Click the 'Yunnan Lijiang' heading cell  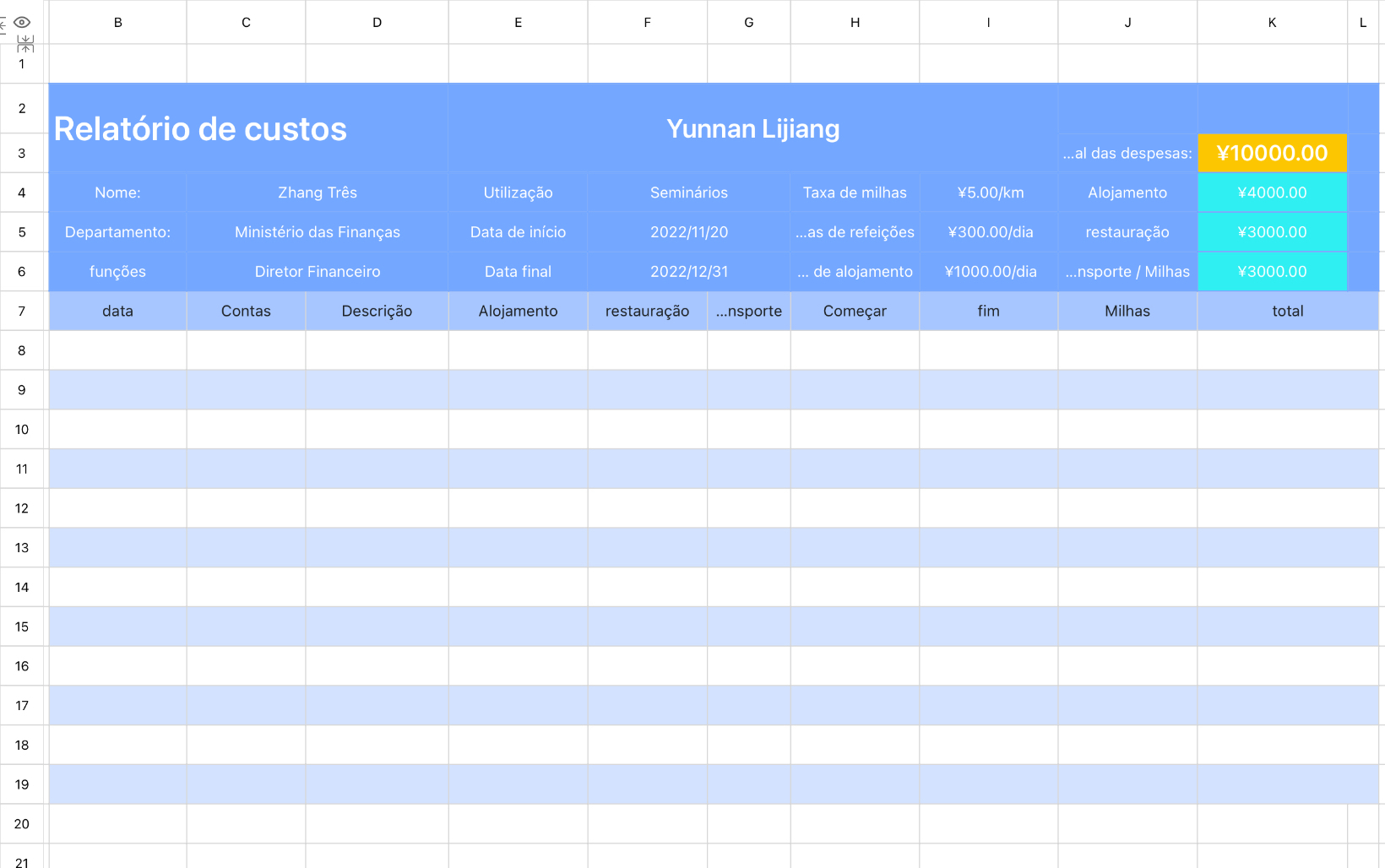(753, 128)
